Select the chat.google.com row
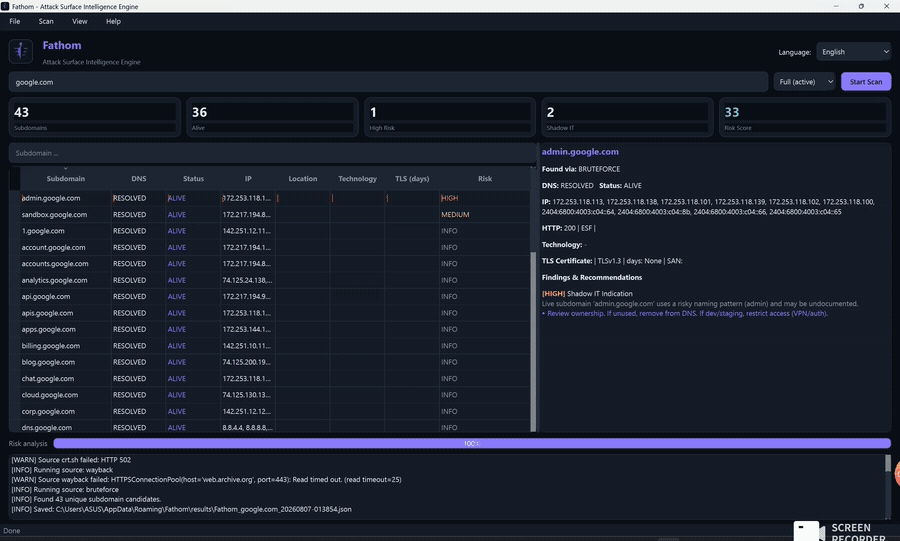900x541 pixels. tap(275, 379)
